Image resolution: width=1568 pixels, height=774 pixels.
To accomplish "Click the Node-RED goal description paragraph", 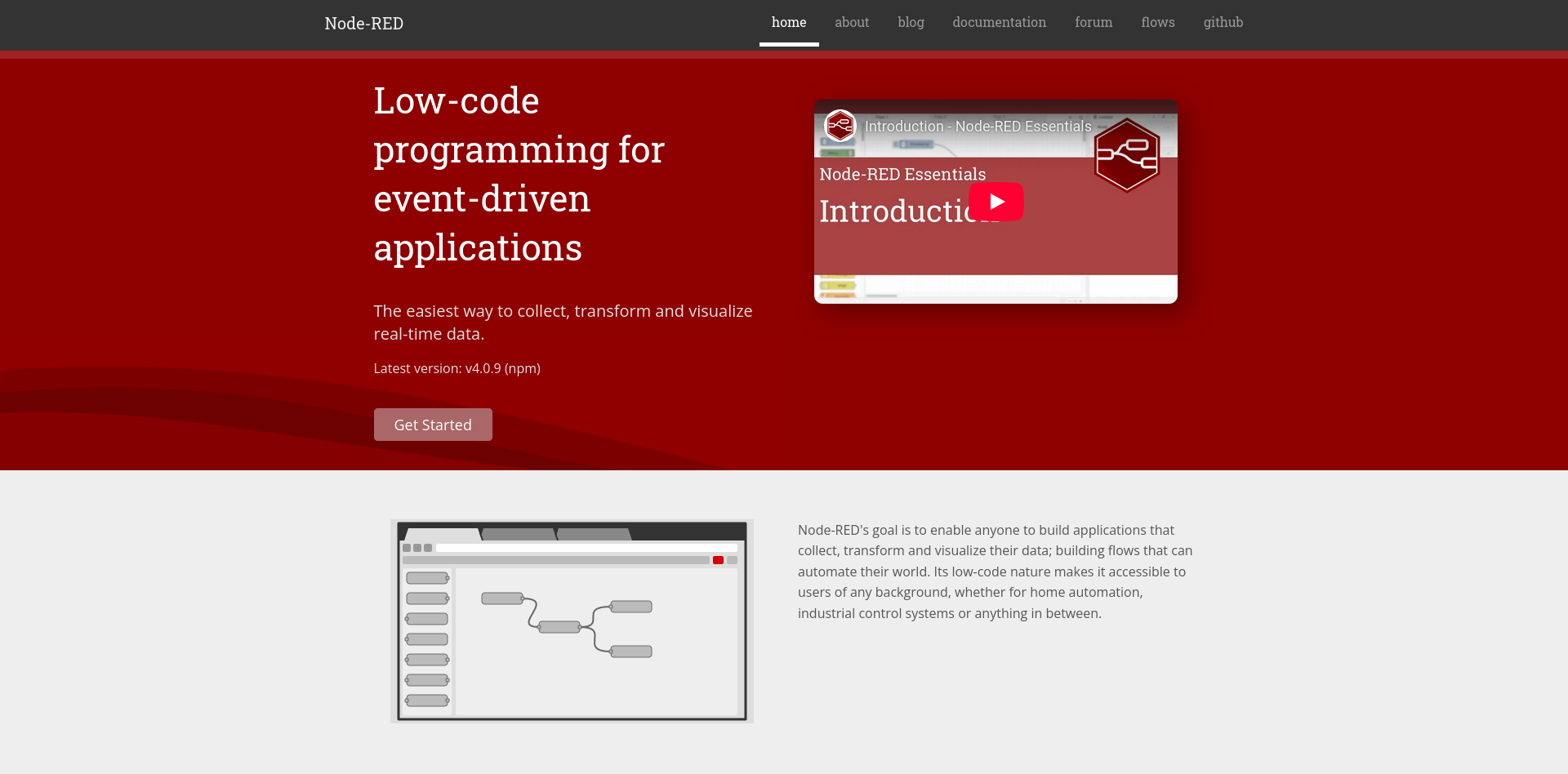I will pos(996,572).
